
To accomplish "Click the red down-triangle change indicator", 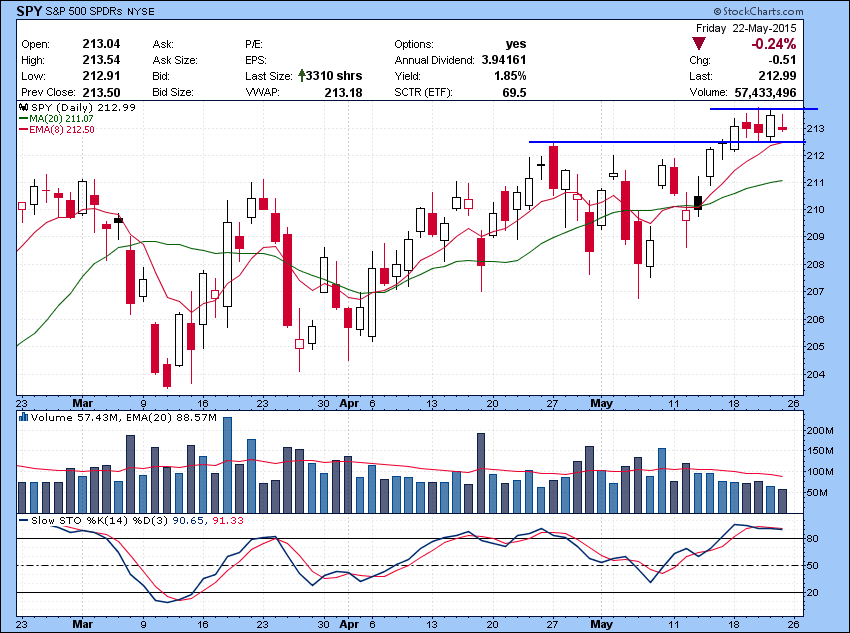I will (699, 44).
